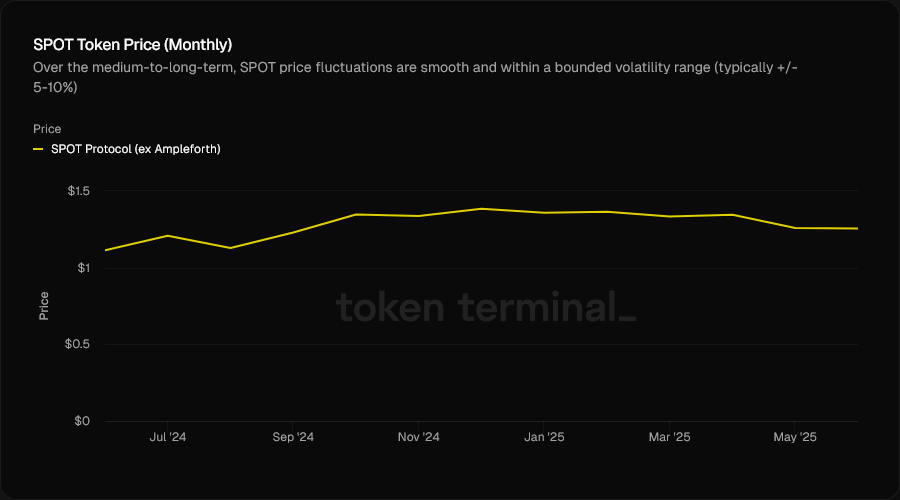The image size is (900, 500).
Task: Click the line's starting point at far left
Action: tap(105, 250)
